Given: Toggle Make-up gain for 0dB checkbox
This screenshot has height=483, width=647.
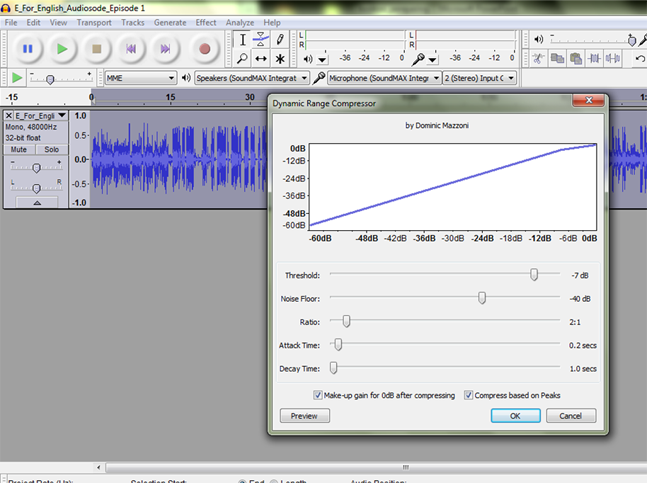Looking at the screenshot, I should pos(319,395).
